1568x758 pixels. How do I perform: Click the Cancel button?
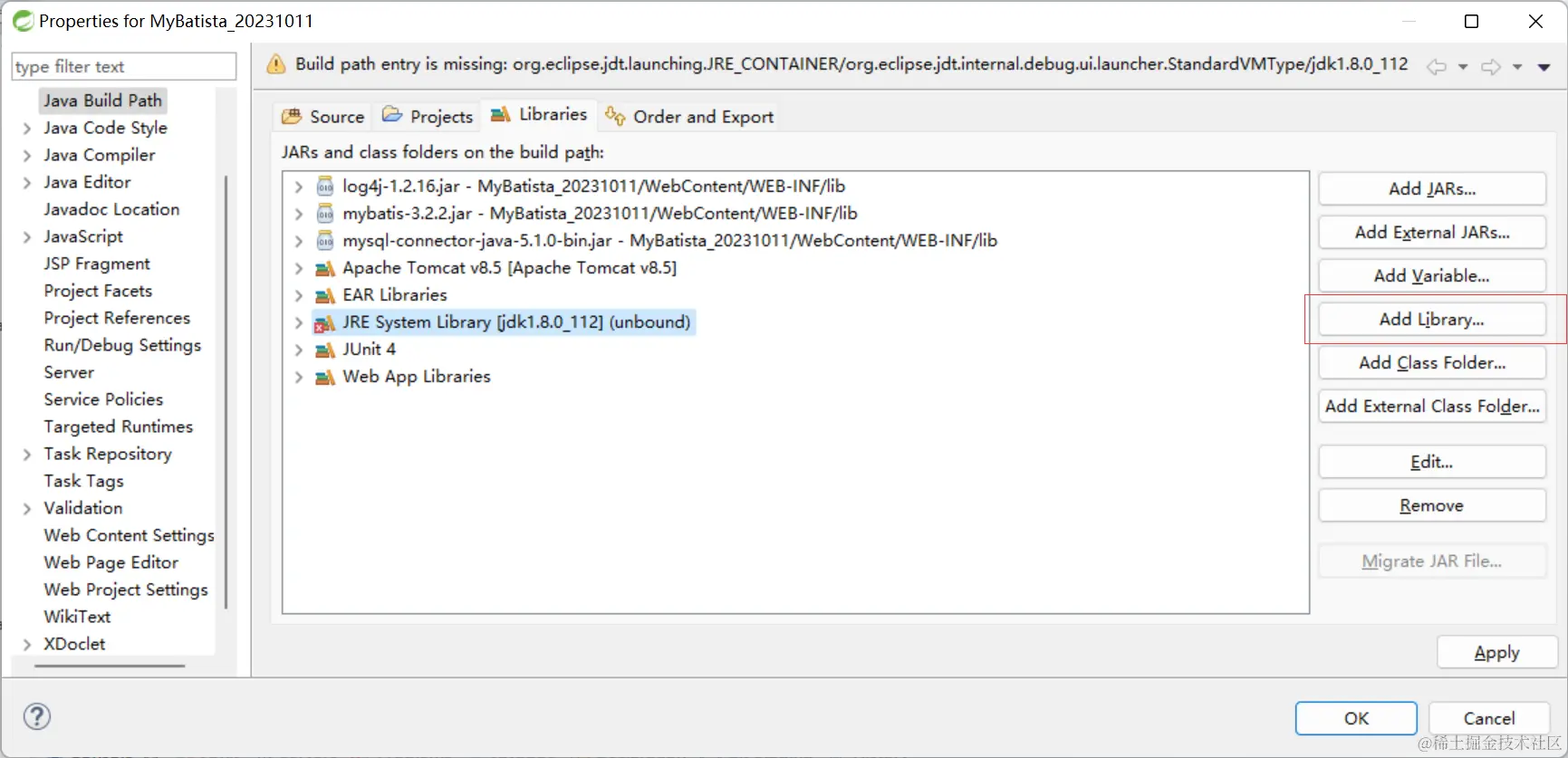coord(1489,718)
